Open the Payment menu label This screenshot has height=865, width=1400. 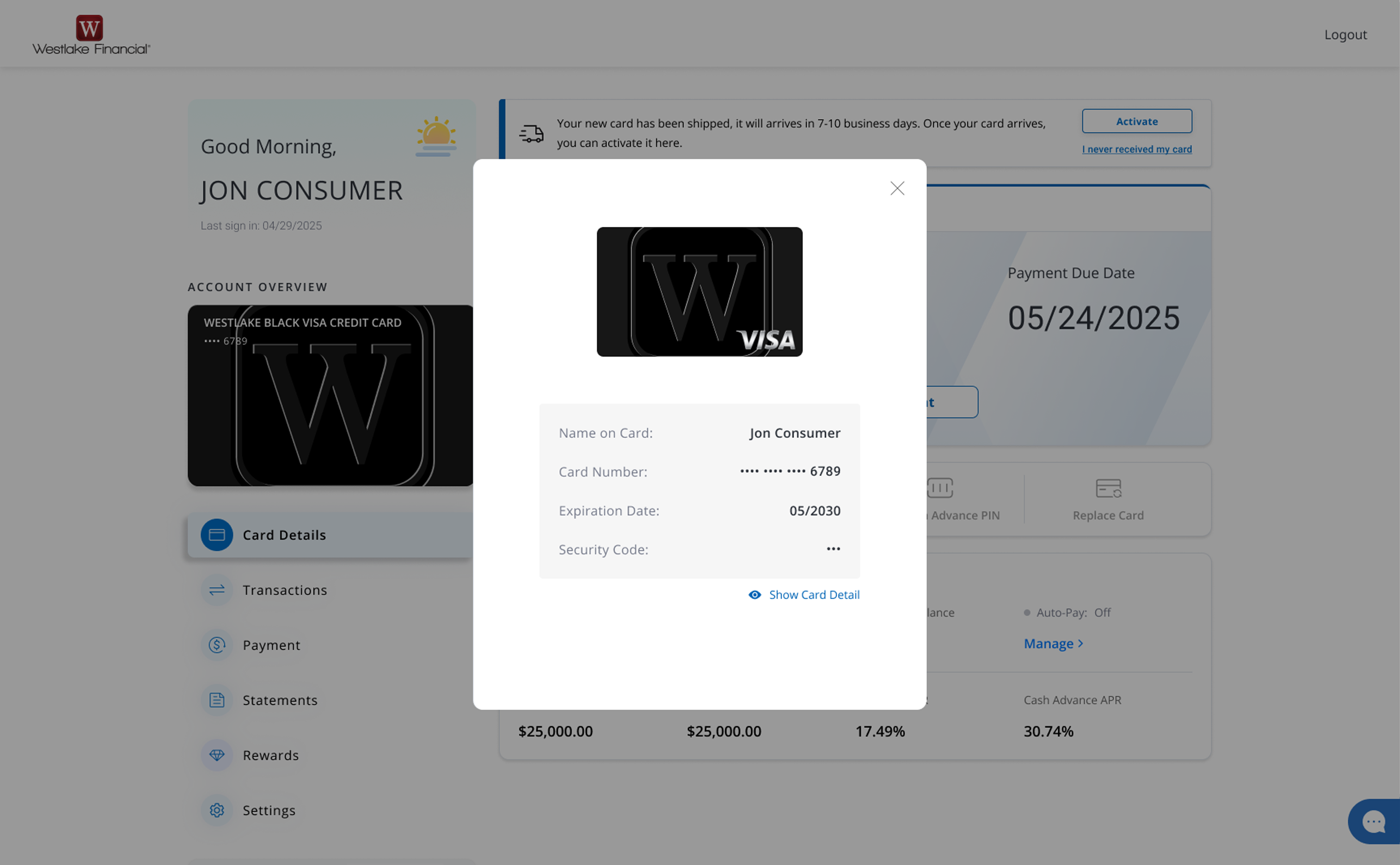point(271,645)
